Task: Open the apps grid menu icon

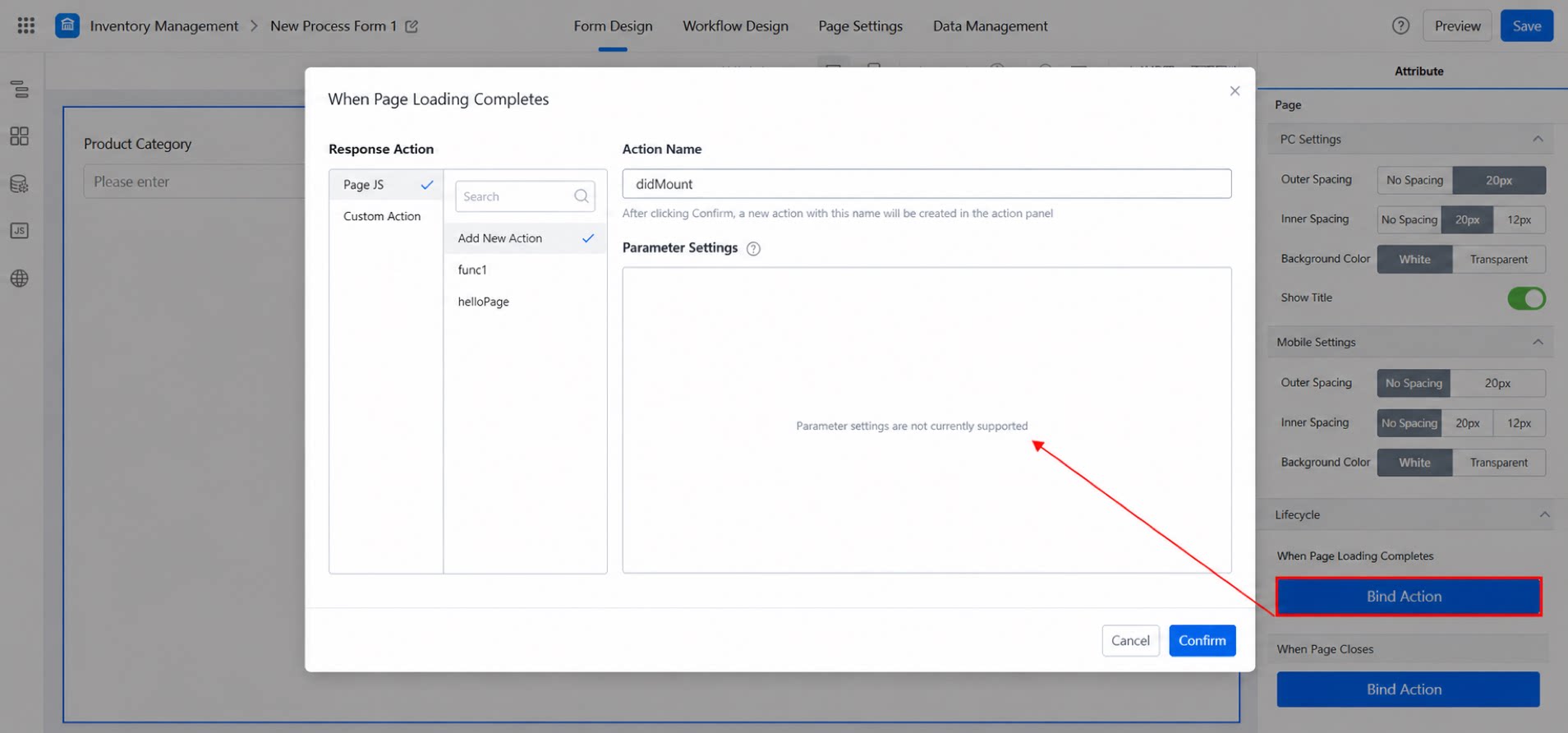Action: (x=26, y=25)
